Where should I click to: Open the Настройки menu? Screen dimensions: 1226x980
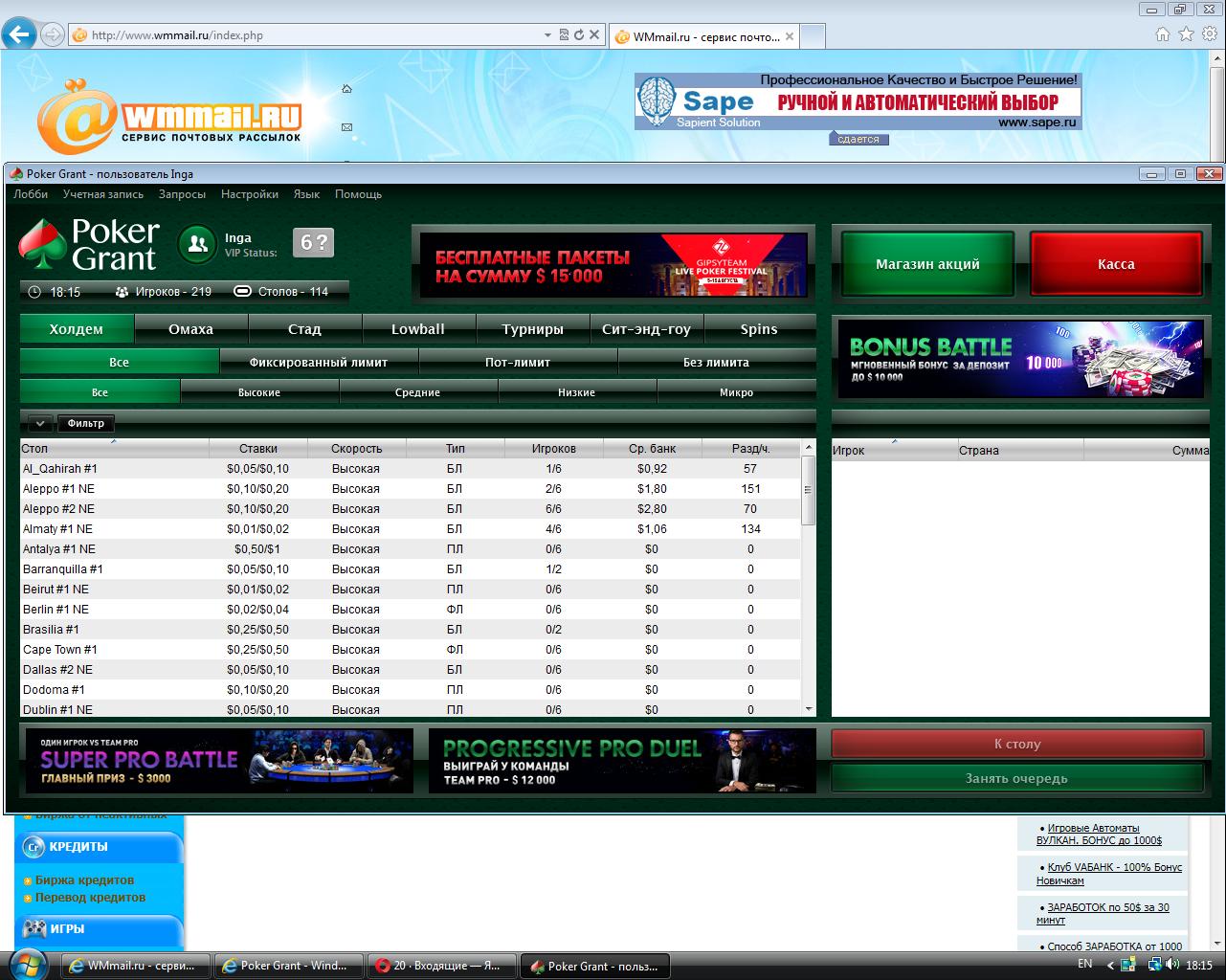[250, 194]
